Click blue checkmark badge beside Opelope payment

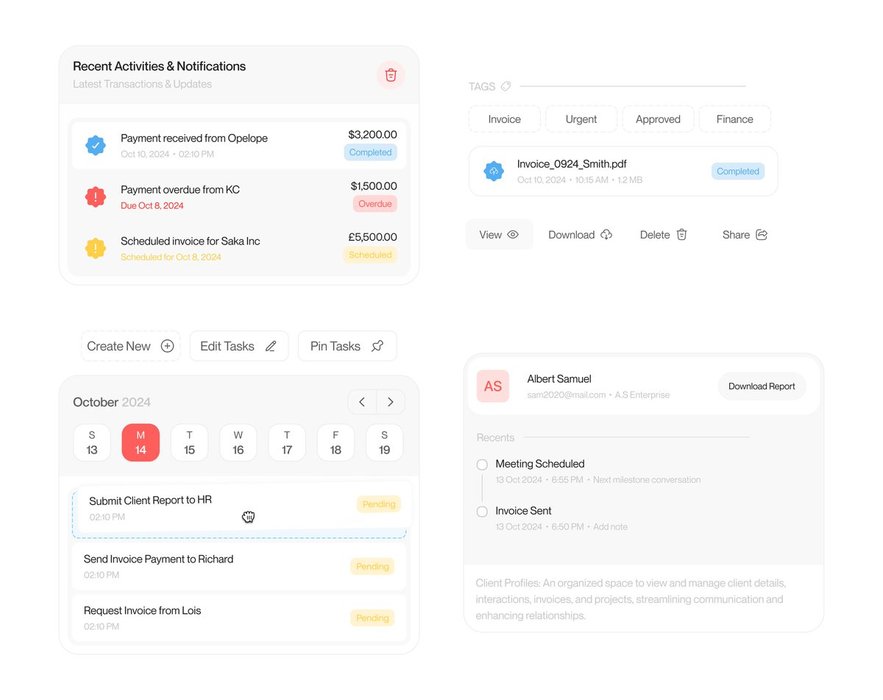click(96, 145)
